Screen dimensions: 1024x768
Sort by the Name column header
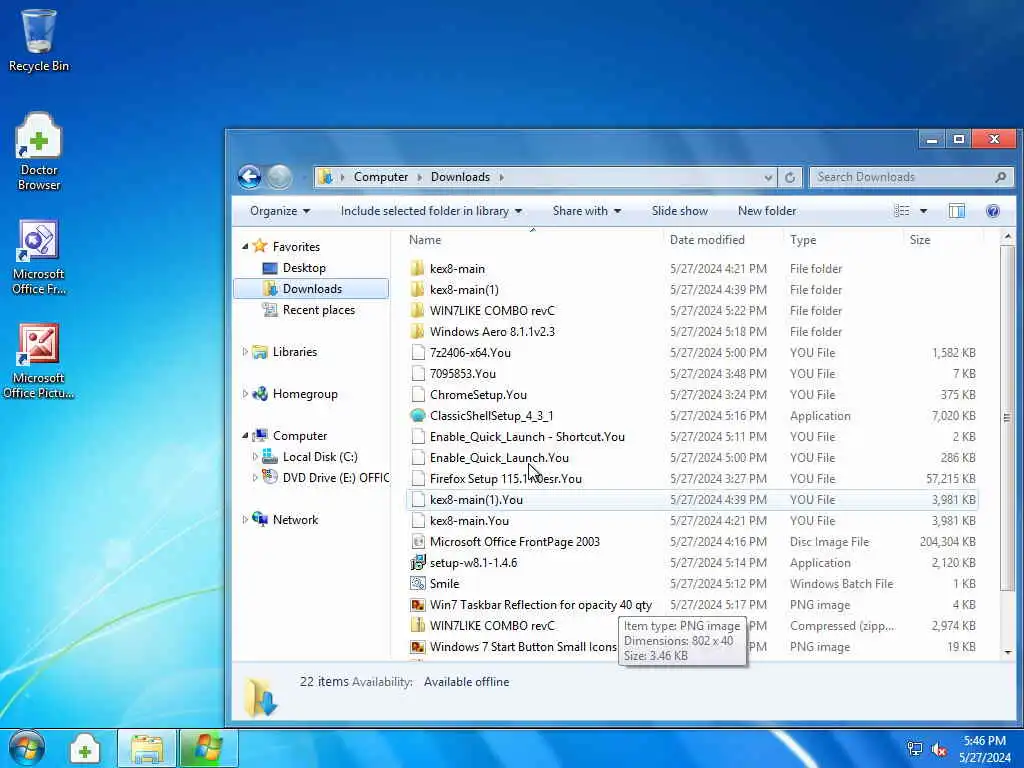(532, 240)
